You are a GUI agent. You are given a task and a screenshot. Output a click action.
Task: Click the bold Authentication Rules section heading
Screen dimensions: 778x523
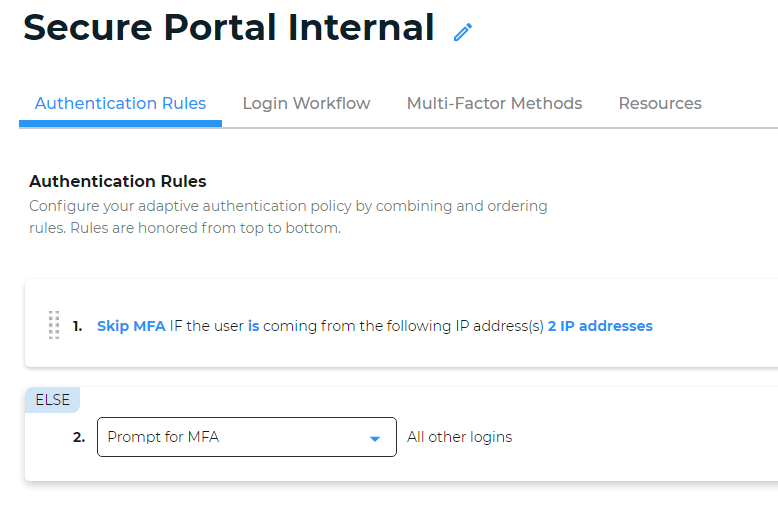[118, 181]
